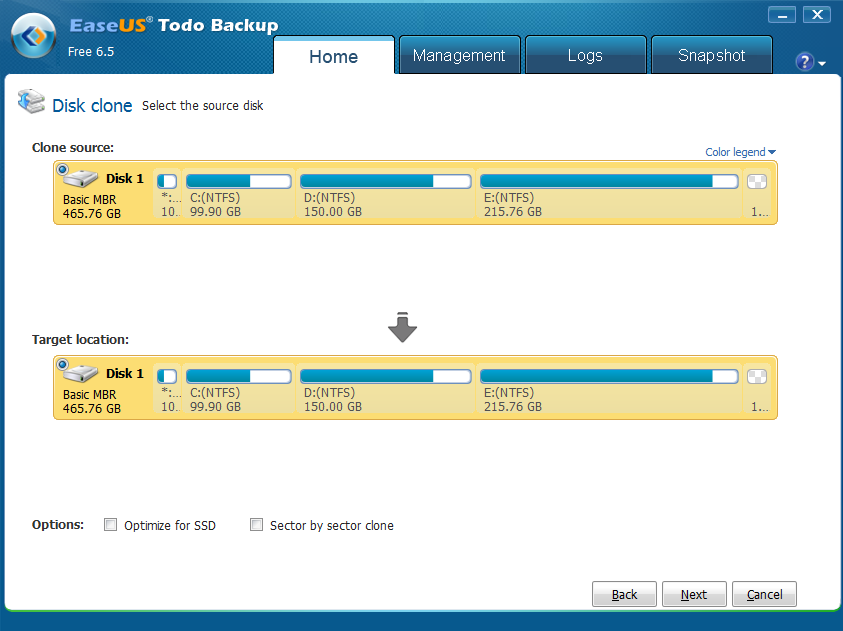
Task: Click the Sector by sector clone label
Action: (332, 525)
